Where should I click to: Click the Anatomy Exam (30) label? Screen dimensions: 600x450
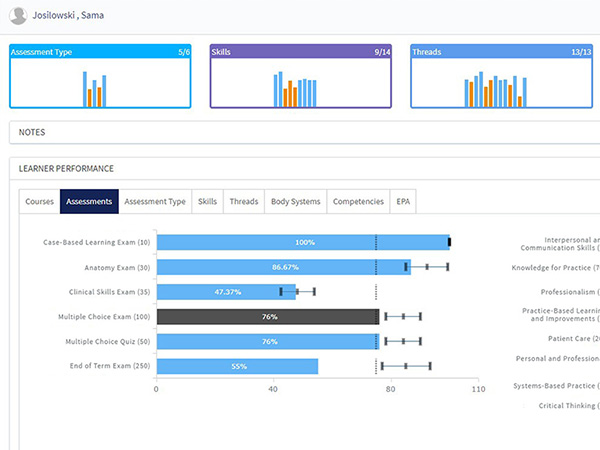[117, 267]
